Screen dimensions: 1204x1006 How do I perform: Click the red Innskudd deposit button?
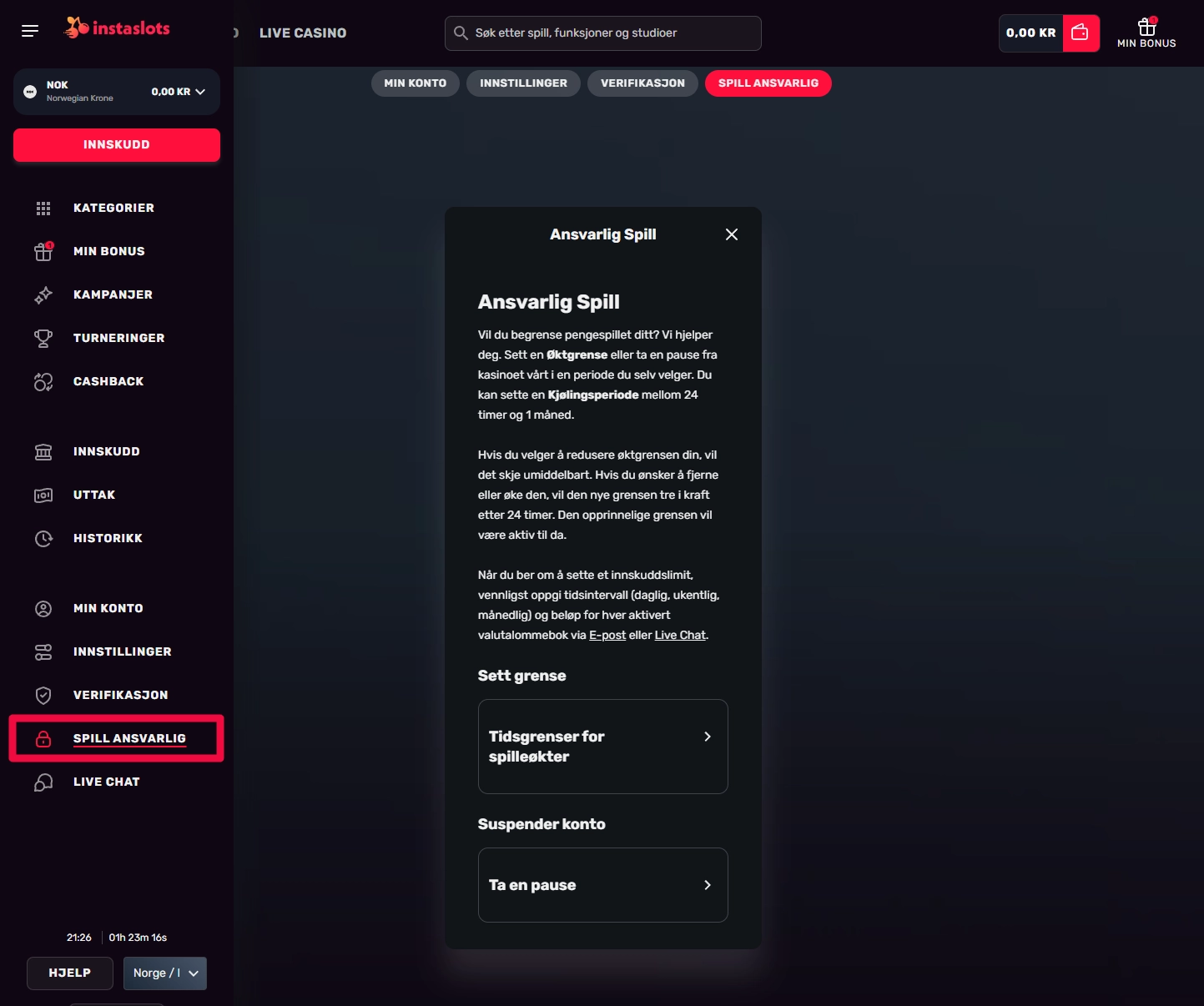click(x=117, y=145)
